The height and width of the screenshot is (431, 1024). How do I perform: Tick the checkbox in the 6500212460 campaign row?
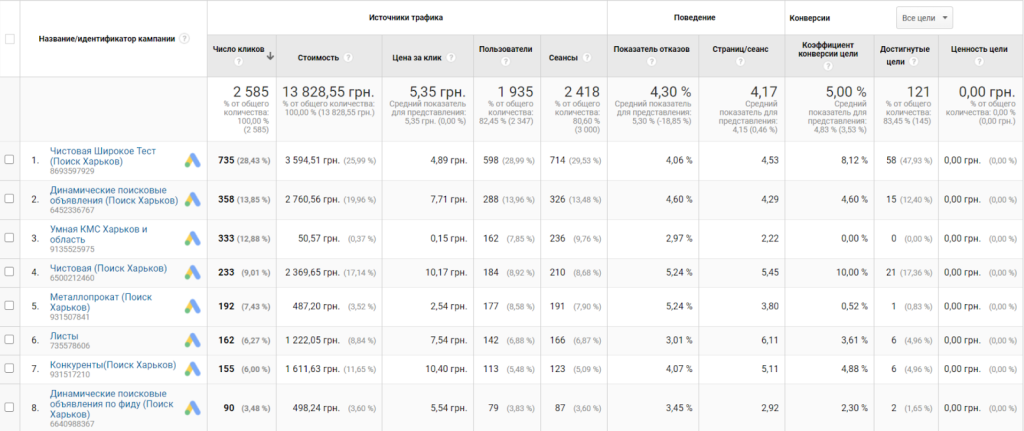click(10, 272)
